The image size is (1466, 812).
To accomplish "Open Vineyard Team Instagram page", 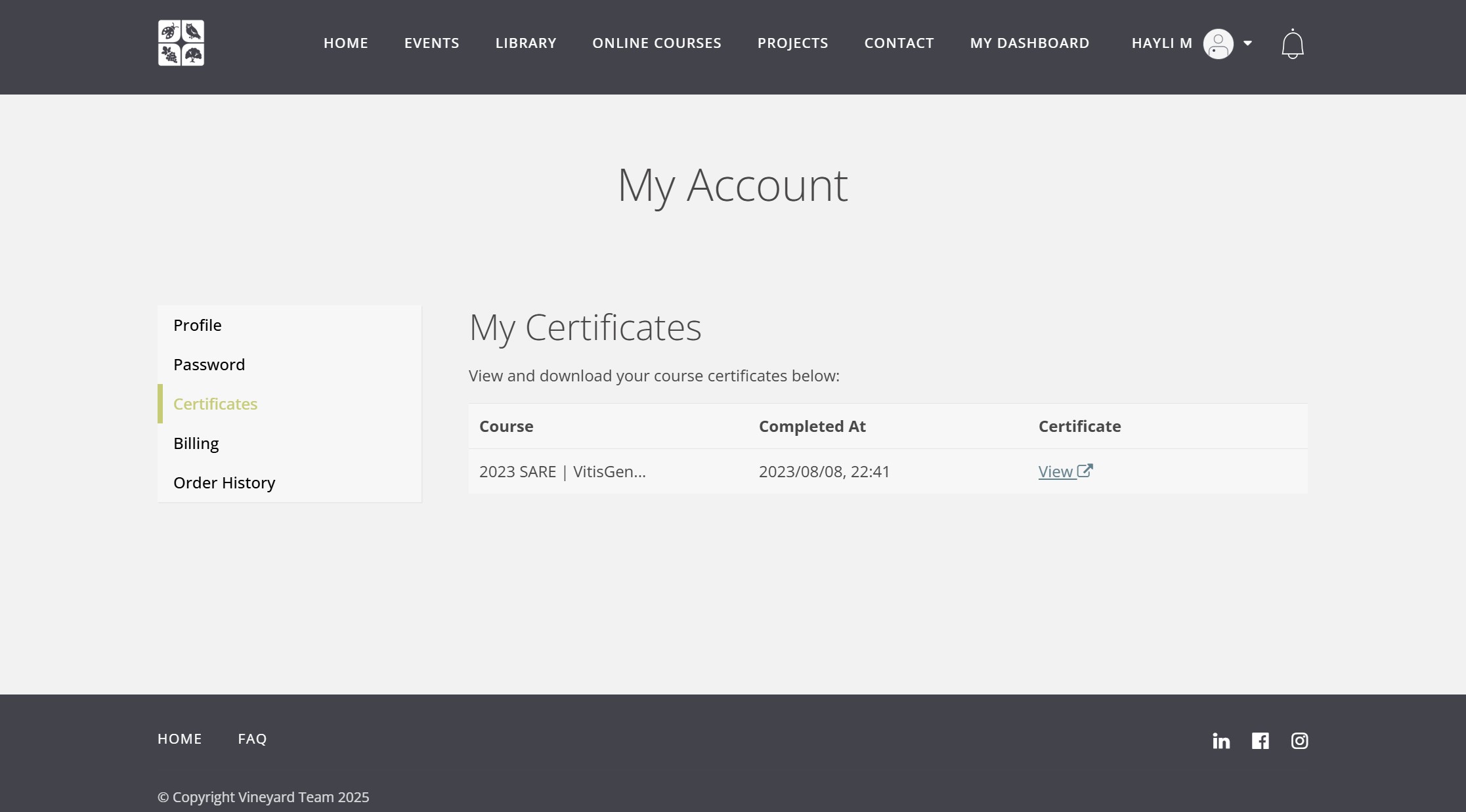I will point(1299,741).
